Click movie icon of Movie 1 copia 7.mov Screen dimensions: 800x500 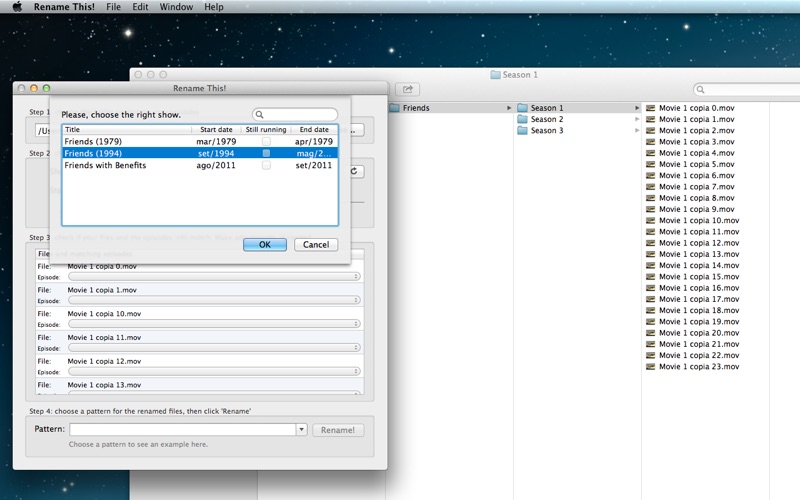[x=651, y=186]
